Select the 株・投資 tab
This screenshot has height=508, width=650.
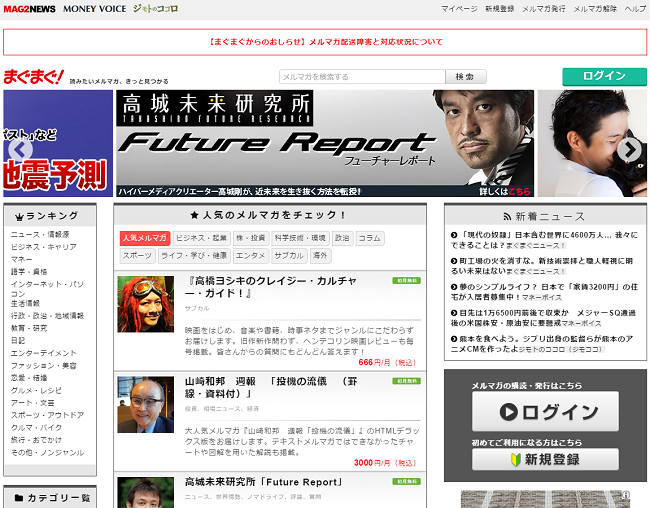(251, 238)
